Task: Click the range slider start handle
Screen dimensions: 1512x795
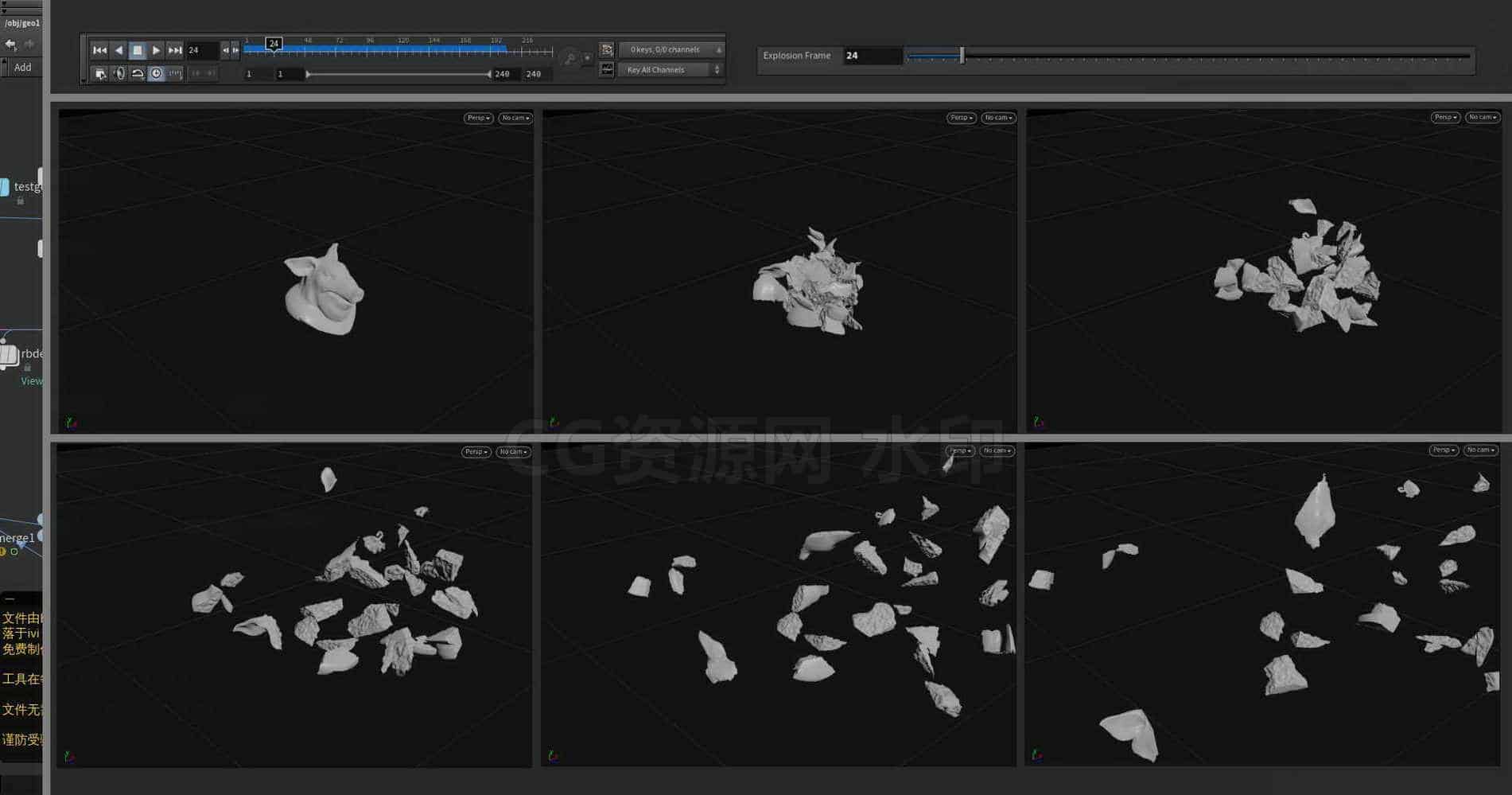Action: click(308, 74)
